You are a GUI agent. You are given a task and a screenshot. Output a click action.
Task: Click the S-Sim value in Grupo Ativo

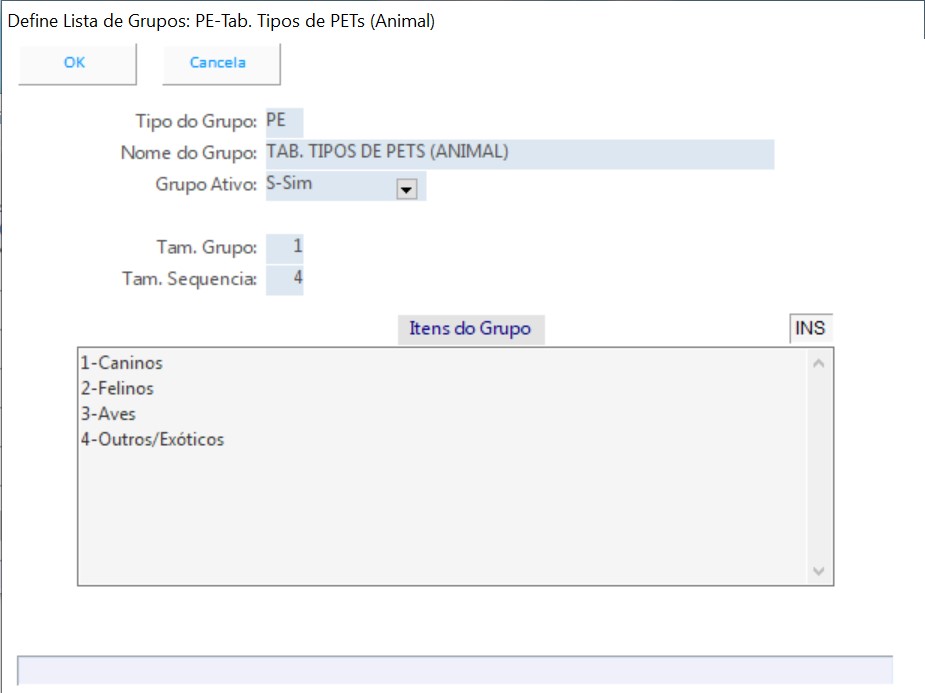point(328,186)
